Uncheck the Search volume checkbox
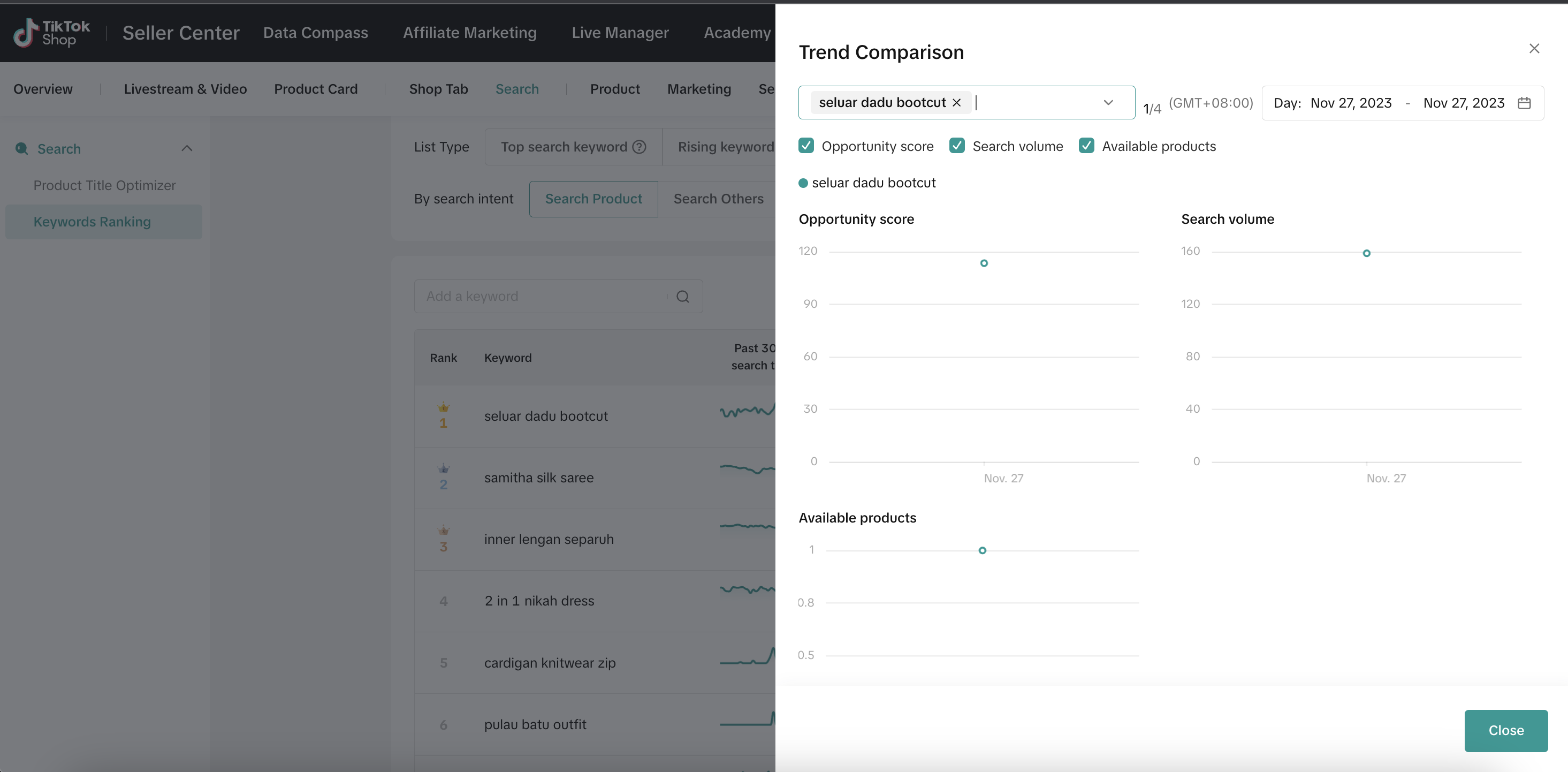 957,146
